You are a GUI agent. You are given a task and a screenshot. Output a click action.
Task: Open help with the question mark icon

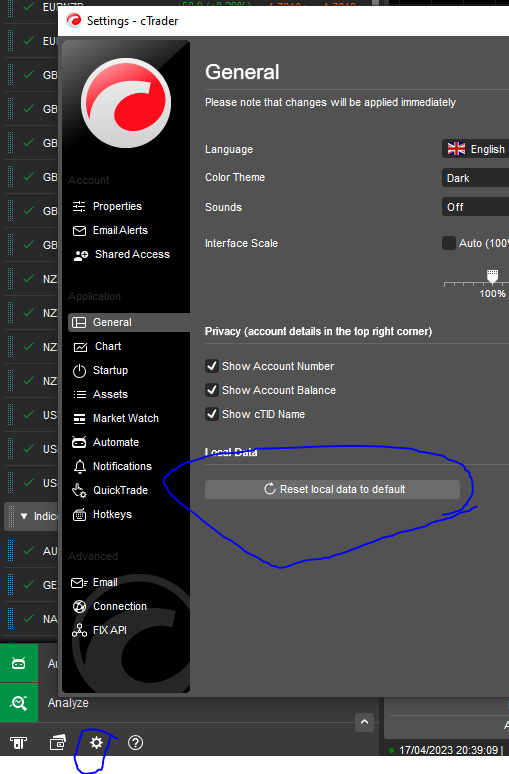[135, 742]
